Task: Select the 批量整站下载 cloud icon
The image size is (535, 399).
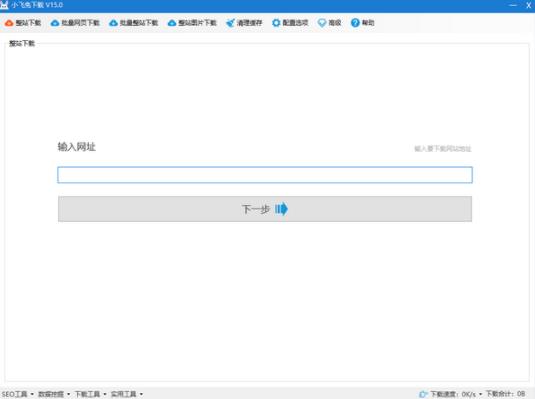Action: (x=113, y=23)
